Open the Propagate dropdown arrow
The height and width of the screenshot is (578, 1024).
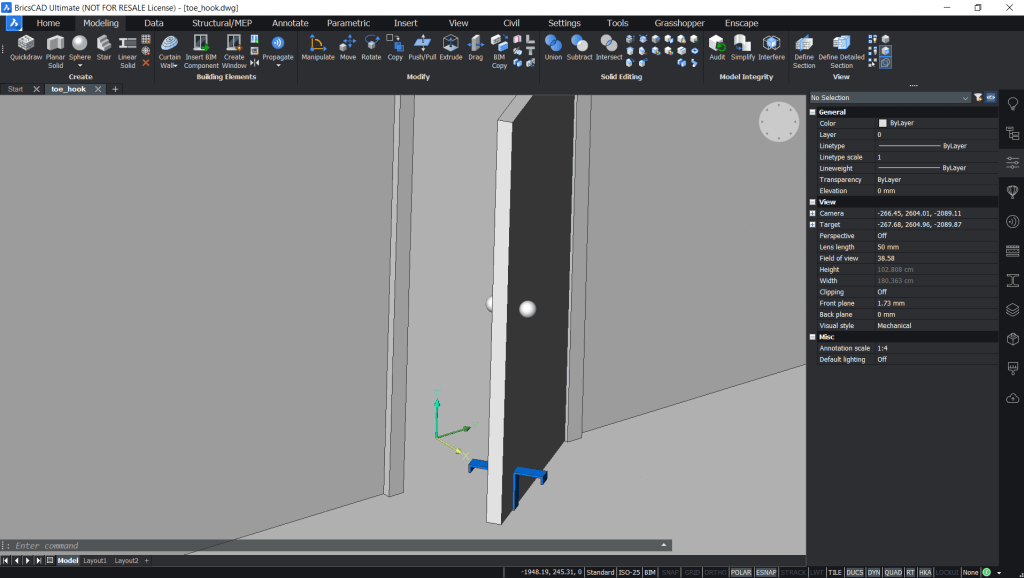tap(278, 65)
